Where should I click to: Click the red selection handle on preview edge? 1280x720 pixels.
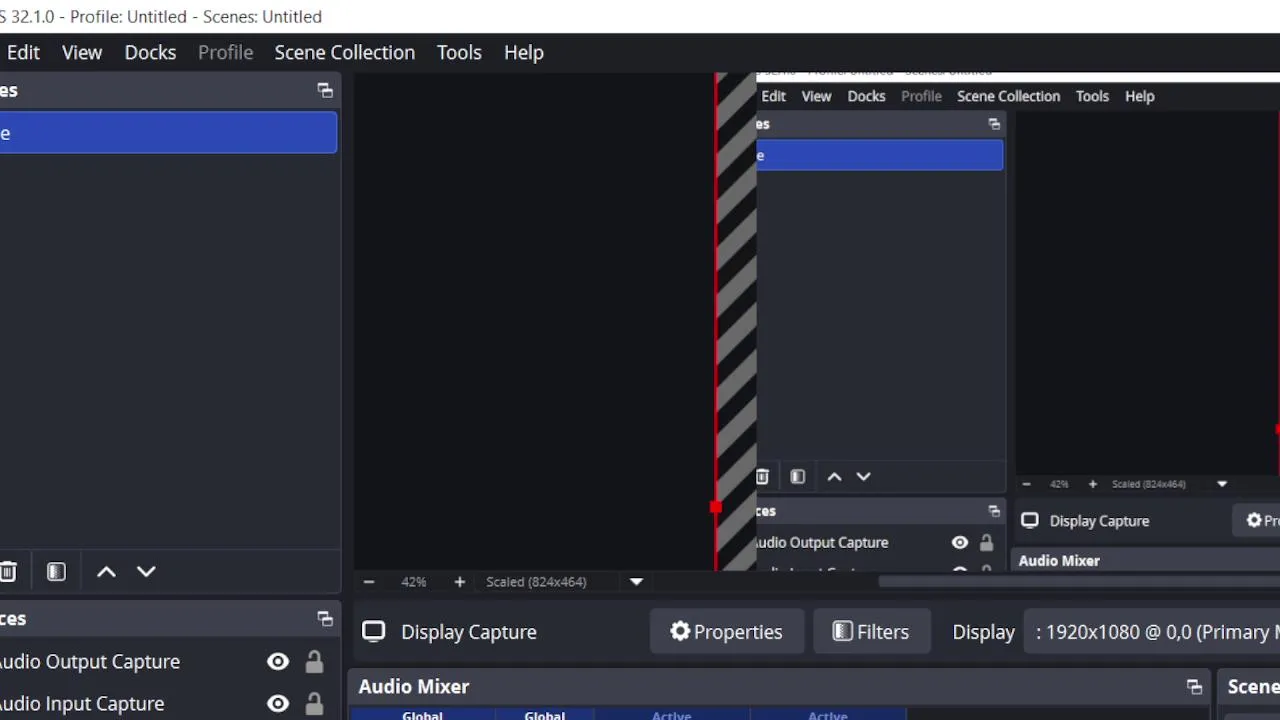pos(716,508)
